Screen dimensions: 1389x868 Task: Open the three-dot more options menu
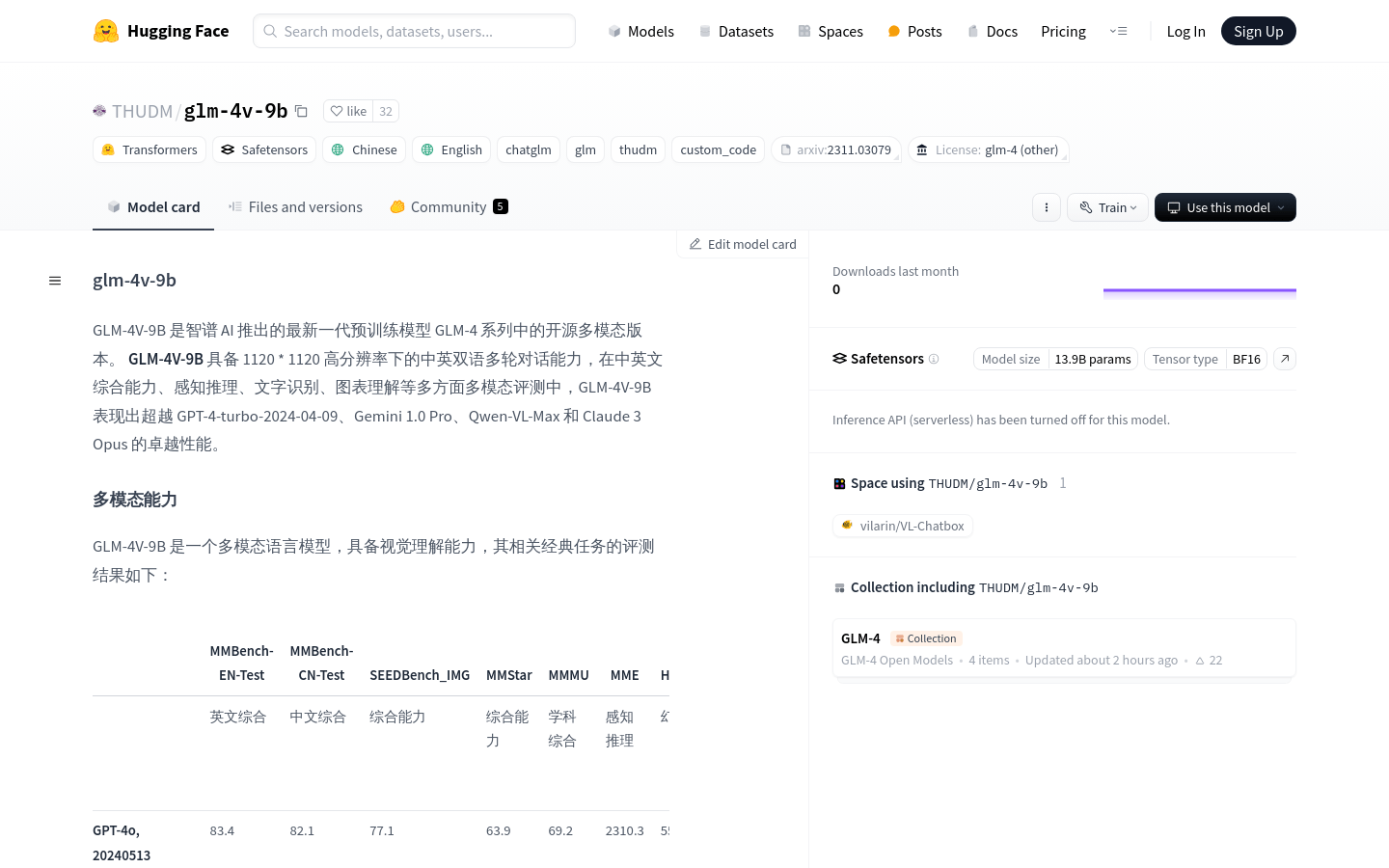(1047, 207)
